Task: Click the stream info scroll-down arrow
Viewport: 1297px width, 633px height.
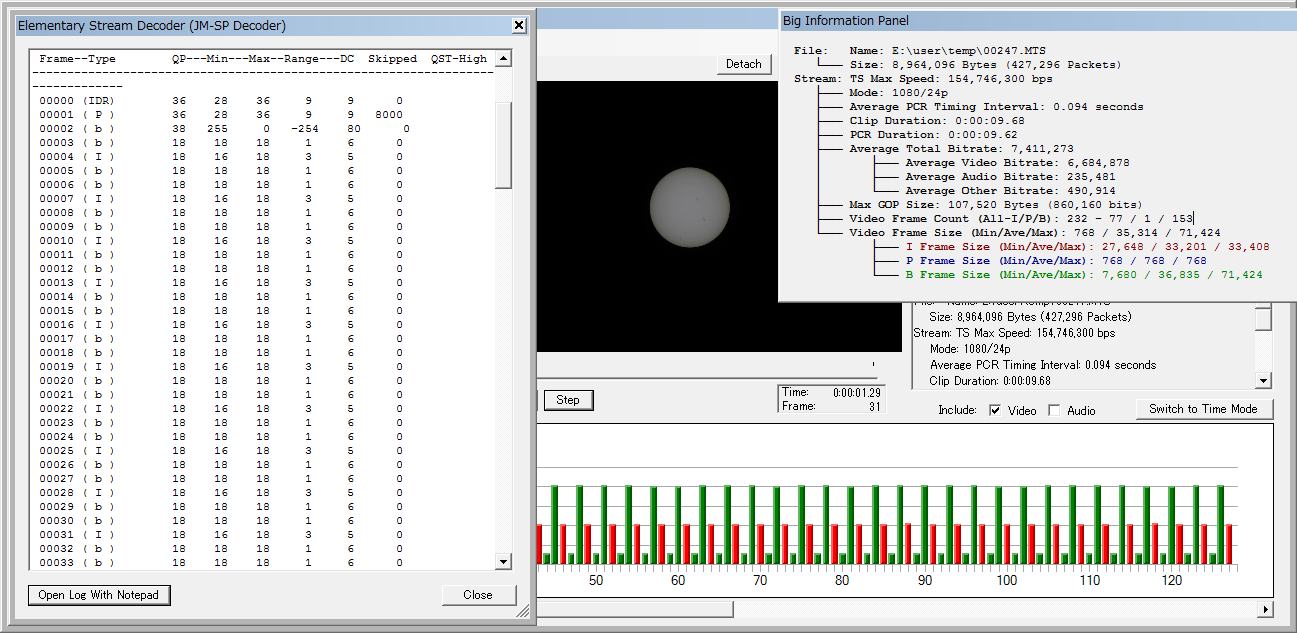Action: [x=1263, y=380]
